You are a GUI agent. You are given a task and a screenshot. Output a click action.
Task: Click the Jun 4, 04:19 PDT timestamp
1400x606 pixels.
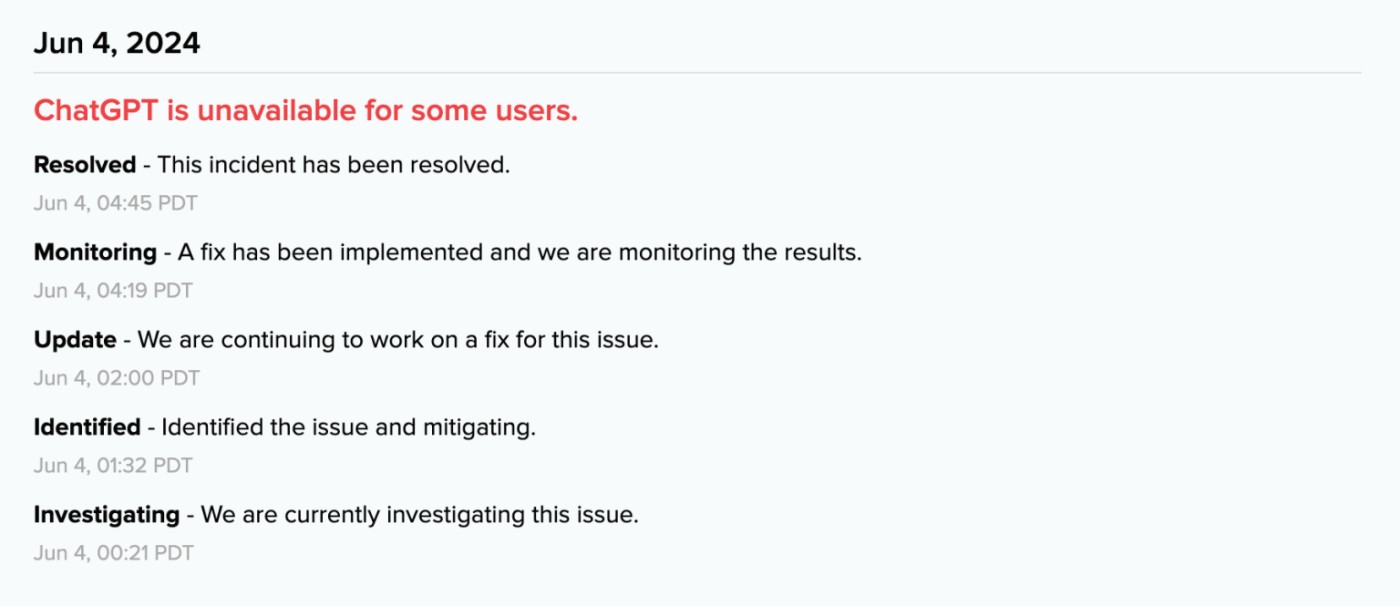(113, 291)
